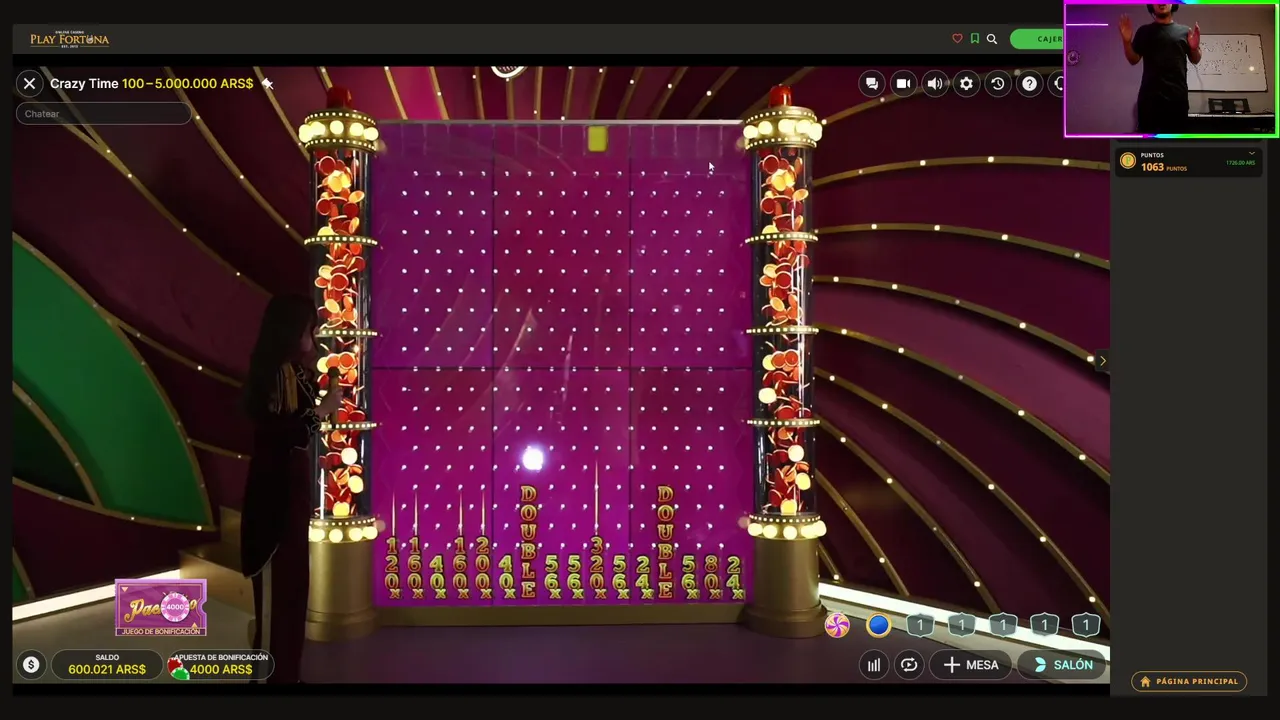Click the yellow Pachinko puck at top
The width and height of the screenshot is (1280, 720).
pos(597,140)
